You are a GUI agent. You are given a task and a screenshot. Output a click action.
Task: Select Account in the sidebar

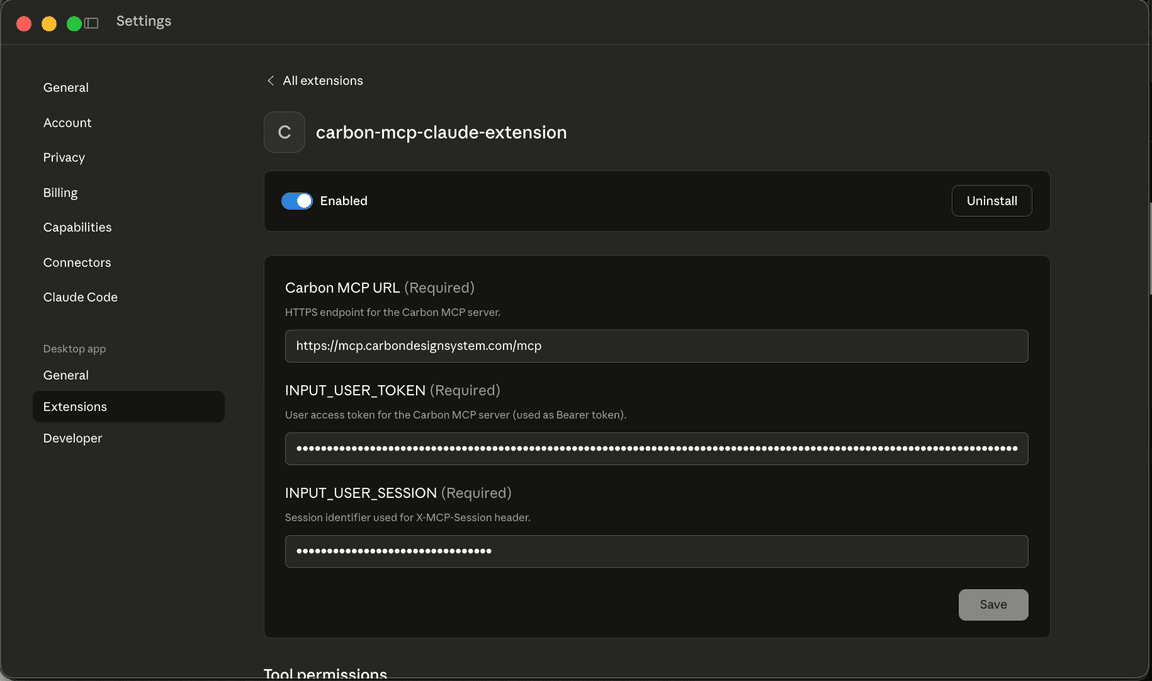[67, 122]
